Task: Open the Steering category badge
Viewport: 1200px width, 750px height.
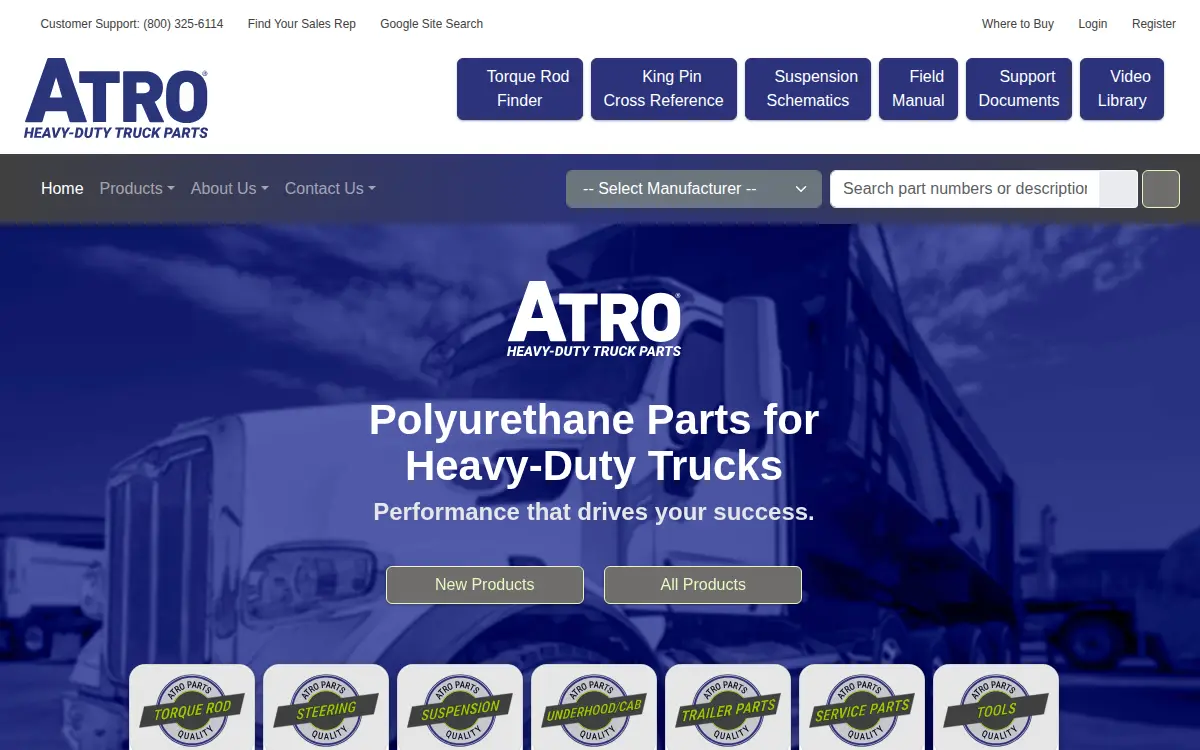Action: pos(326,707)
